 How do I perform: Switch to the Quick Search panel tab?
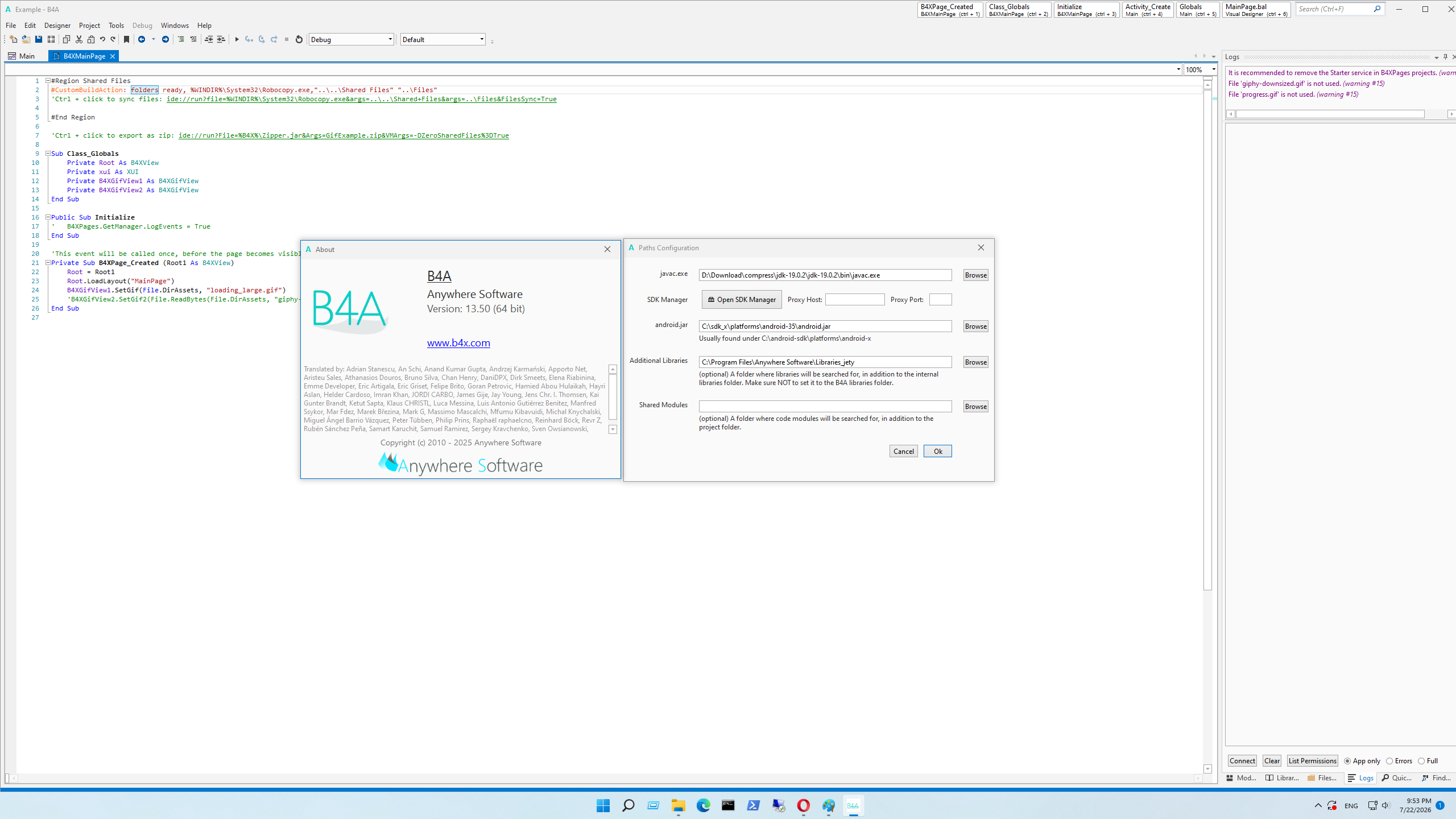(x=1396, y=778)
